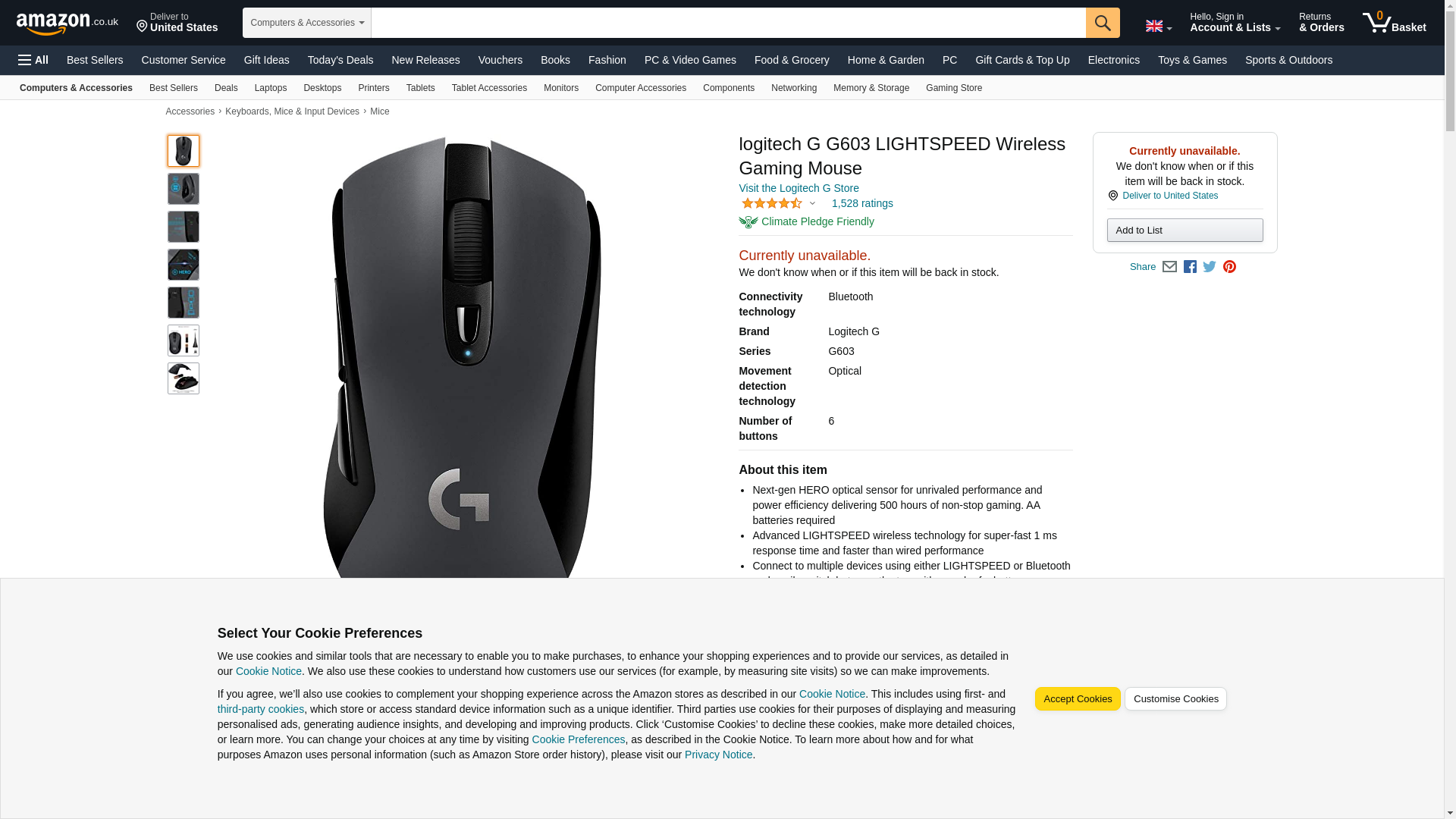
Task: Open the language flag selector dropdown
Action: 1159,27
